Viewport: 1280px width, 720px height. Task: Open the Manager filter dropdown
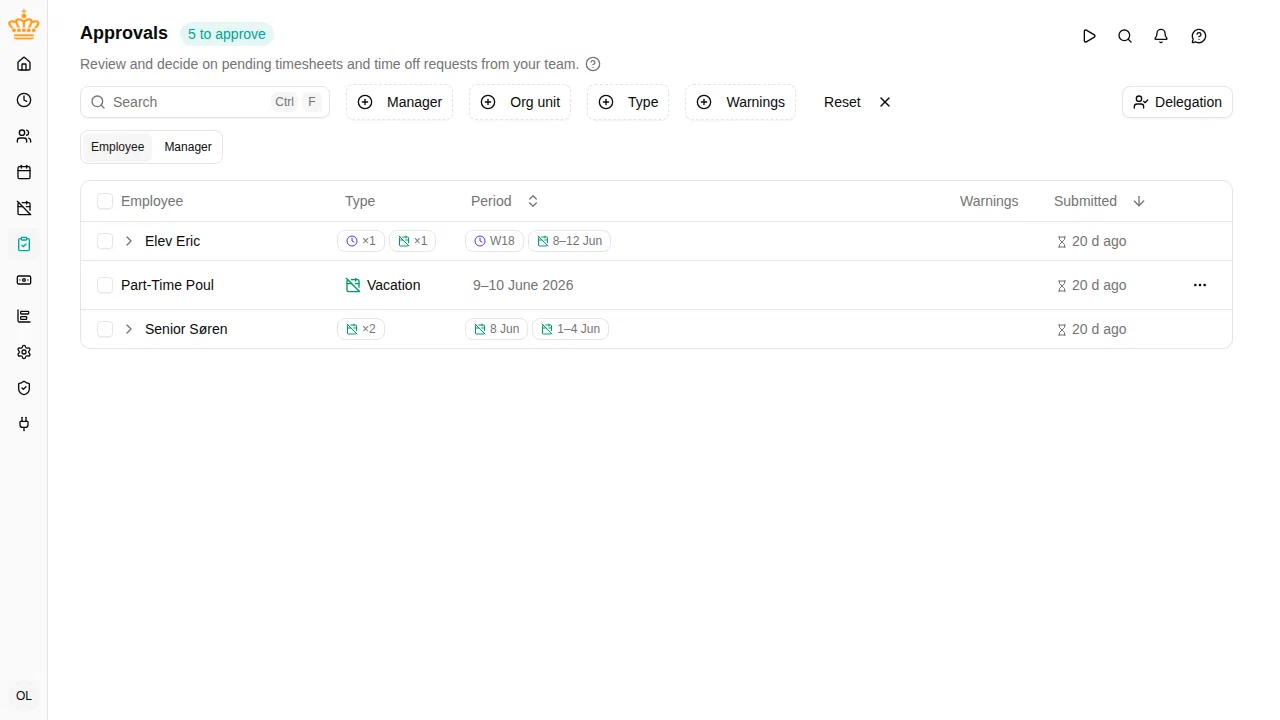pyautogui.click(x=400, y=102)
